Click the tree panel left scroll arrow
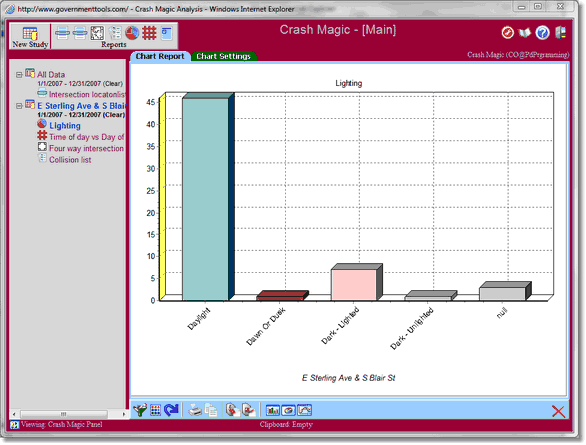The image size is (586, 445). click(14, 414)
